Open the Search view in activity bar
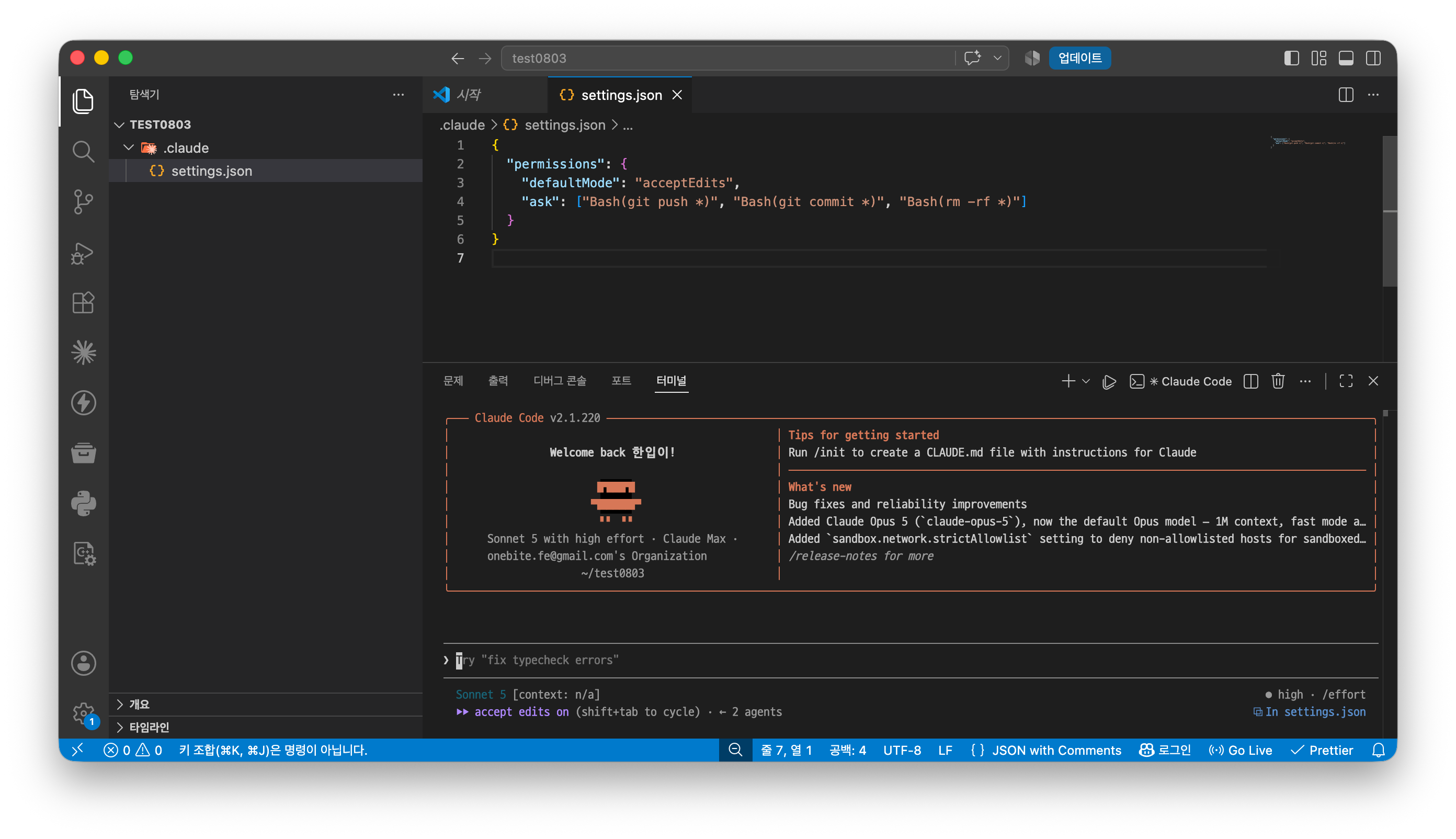Screen dimensions: 1456x839 [x=84, y=152]
